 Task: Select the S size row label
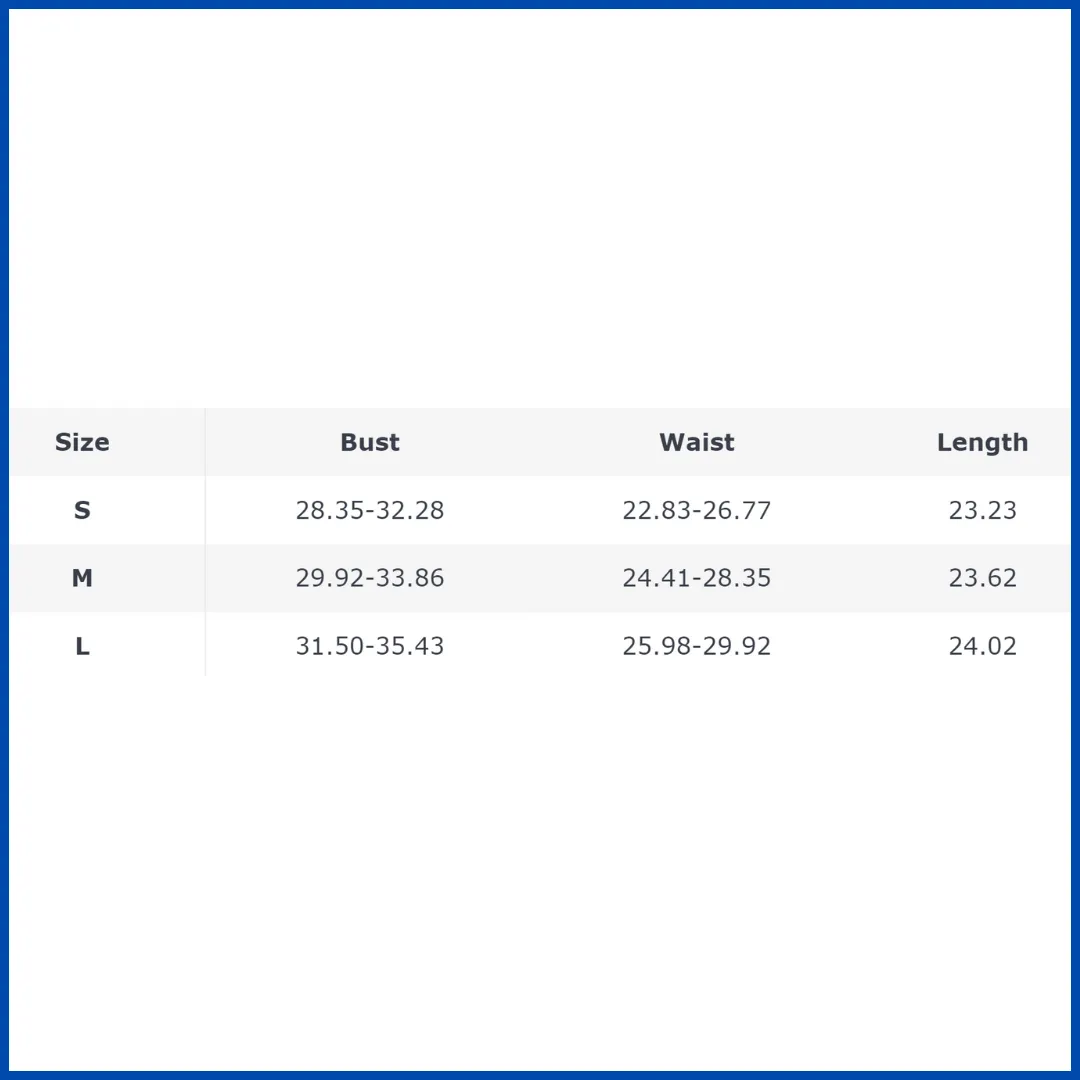(82, 510)
